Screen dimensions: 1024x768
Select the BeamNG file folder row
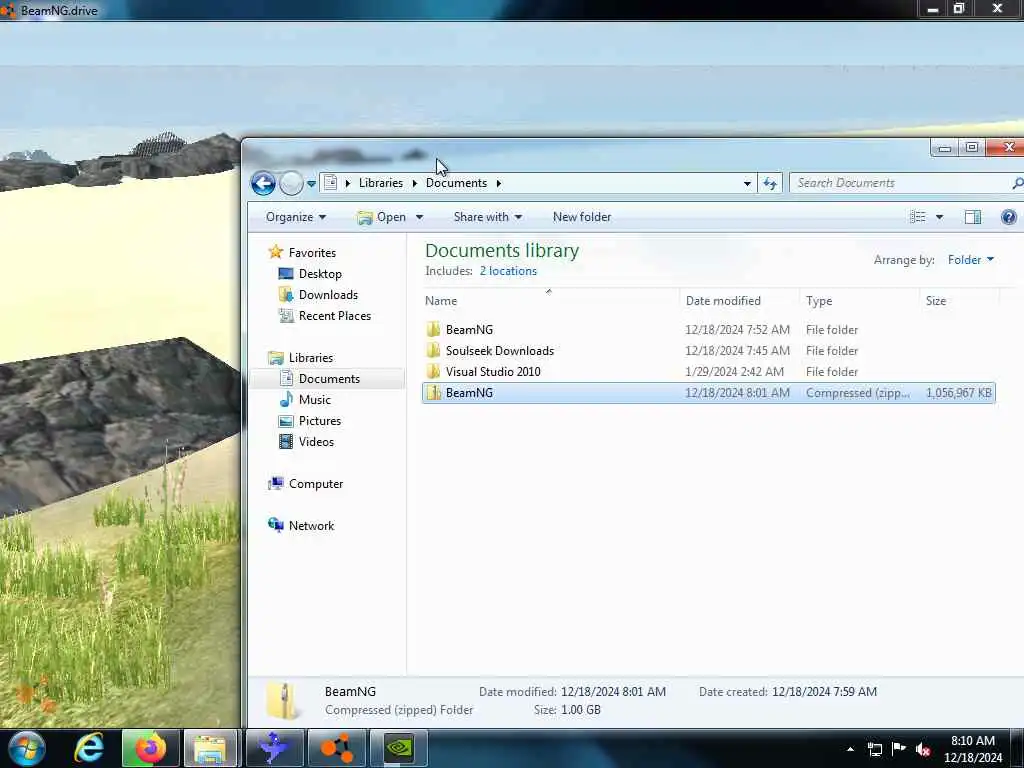coord(709,330)
